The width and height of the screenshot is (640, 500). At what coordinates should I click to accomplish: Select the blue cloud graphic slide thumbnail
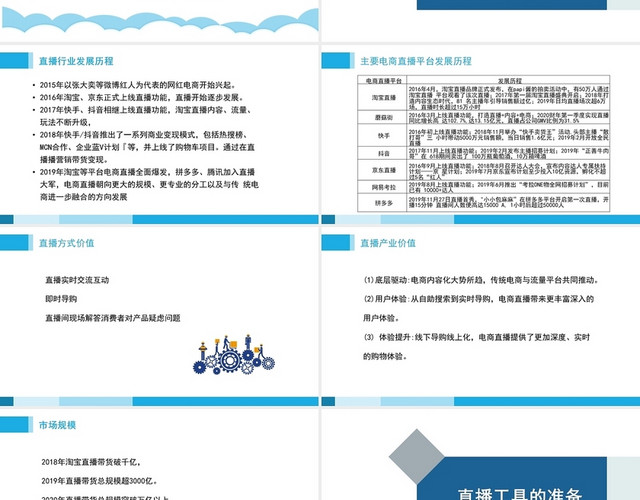[159, 20]
